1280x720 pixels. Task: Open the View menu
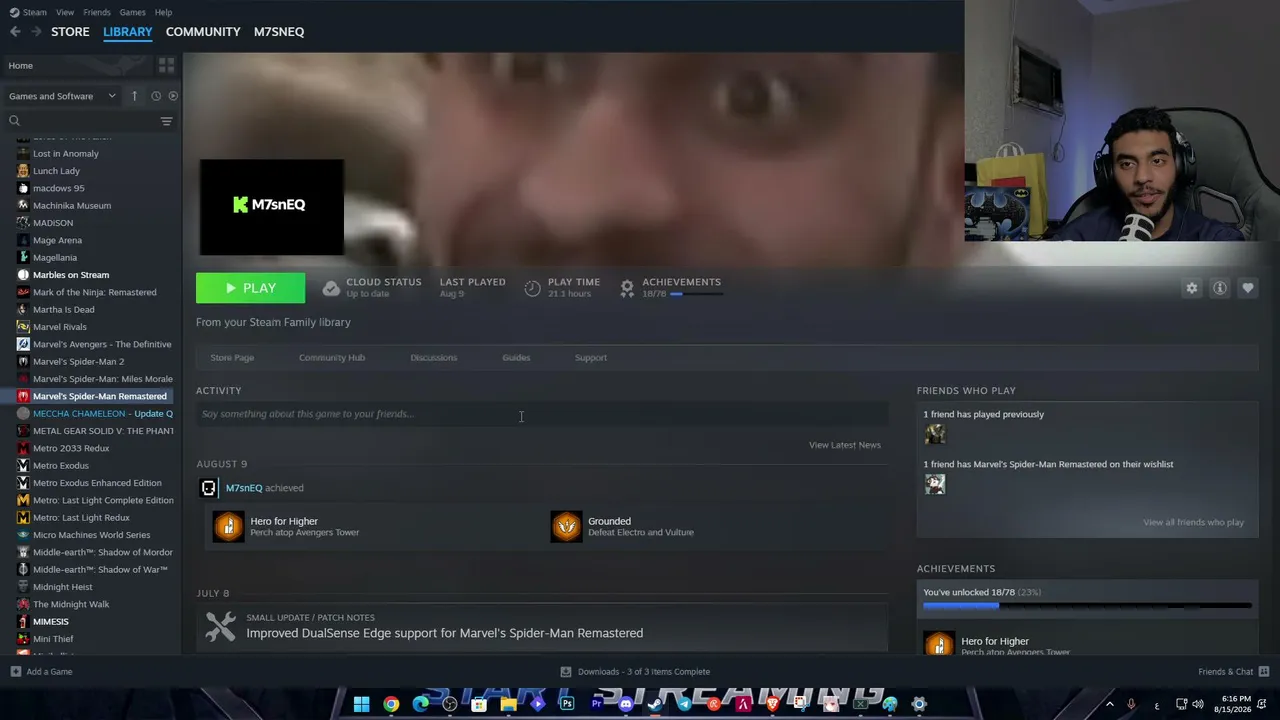click(x=65, y=12)
